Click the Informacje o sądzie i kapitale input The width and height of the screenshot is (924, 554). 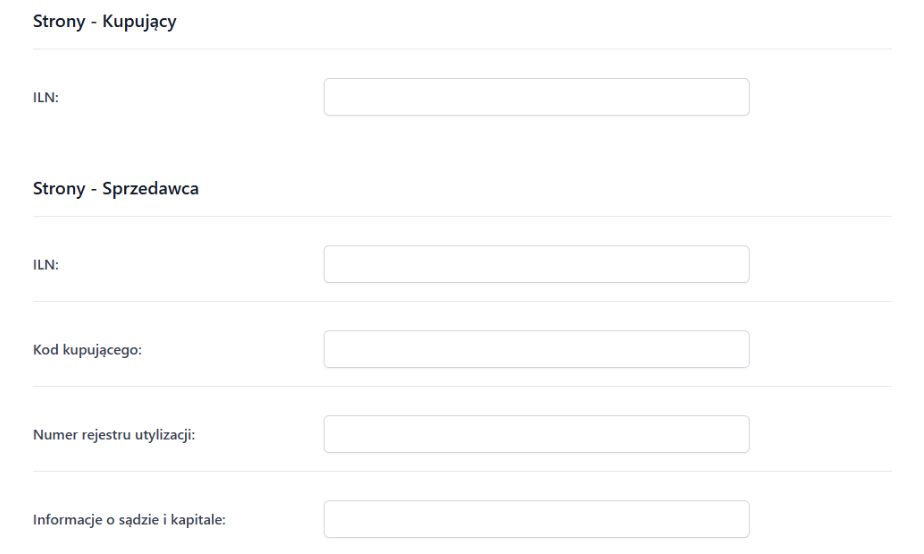point(536,519)
